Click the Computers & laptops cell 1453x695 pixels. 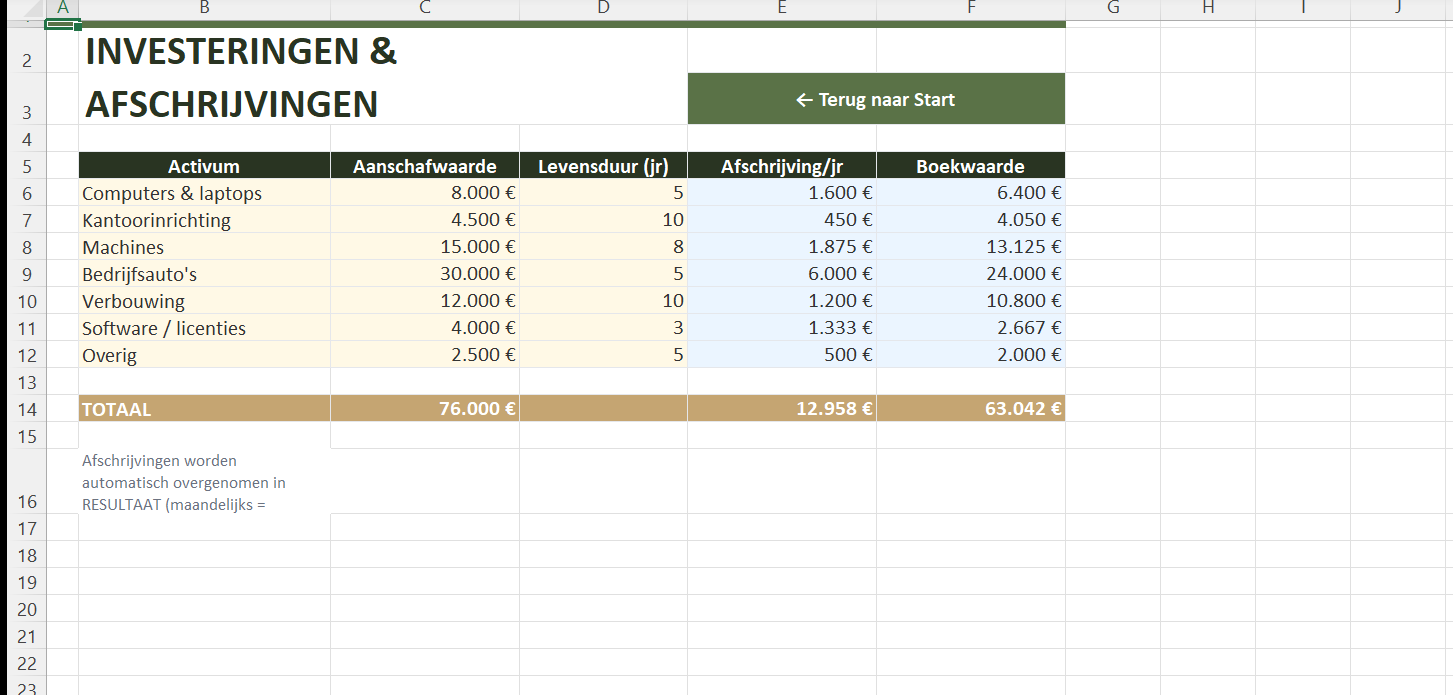204,193
